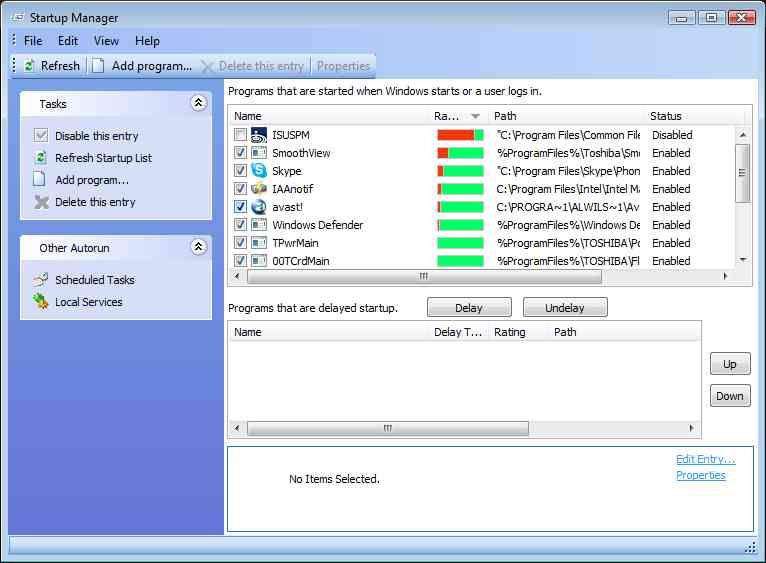Sort startup list by Name column header
Viewport: 766px width, 563px height.
pyautogui.click(x=330, y=116)
